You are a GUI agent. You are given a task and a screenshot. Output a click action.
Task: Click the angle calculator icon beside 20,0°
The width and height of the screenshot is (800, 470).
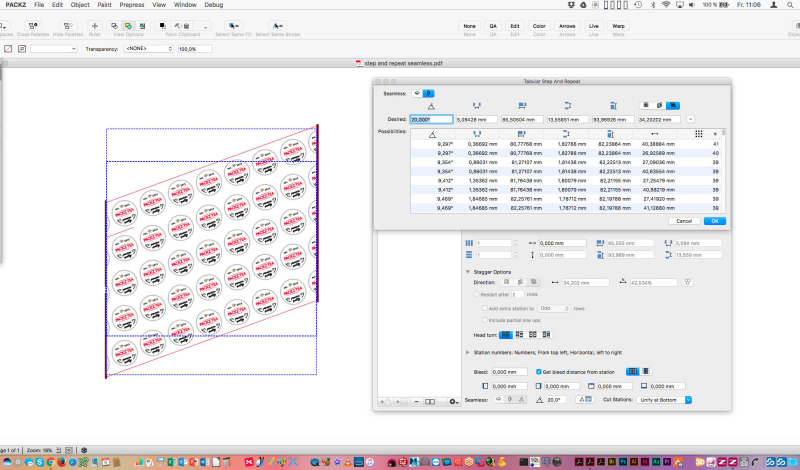point(584,400)
